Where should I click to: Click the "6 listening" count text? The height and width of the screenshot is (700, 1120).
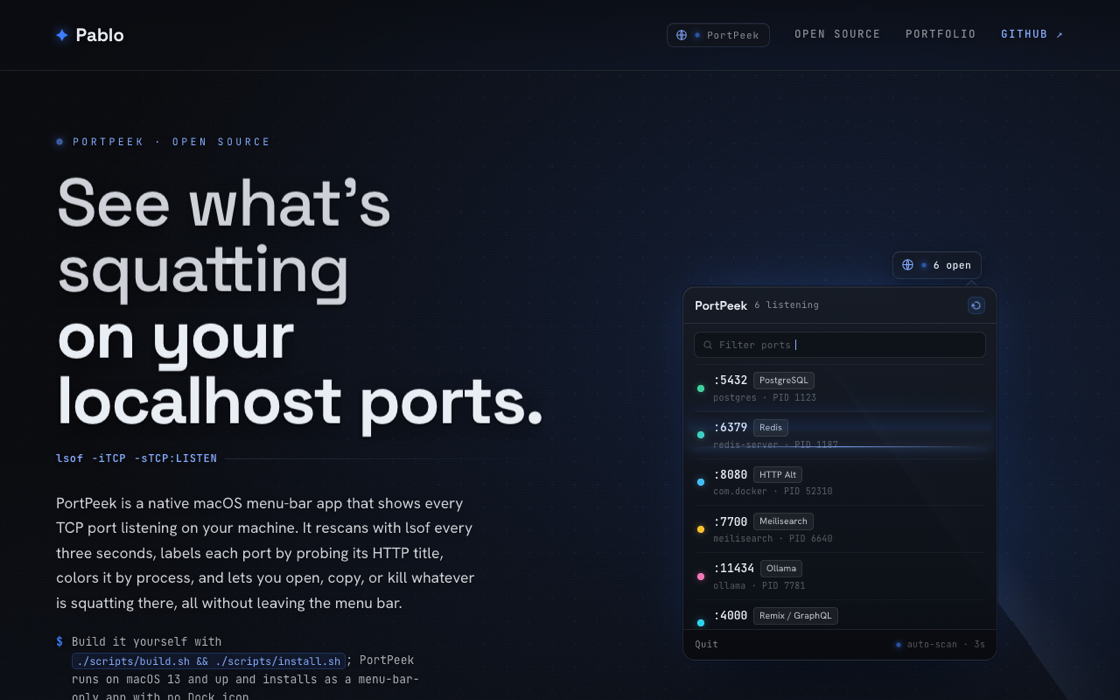(786, 305)
